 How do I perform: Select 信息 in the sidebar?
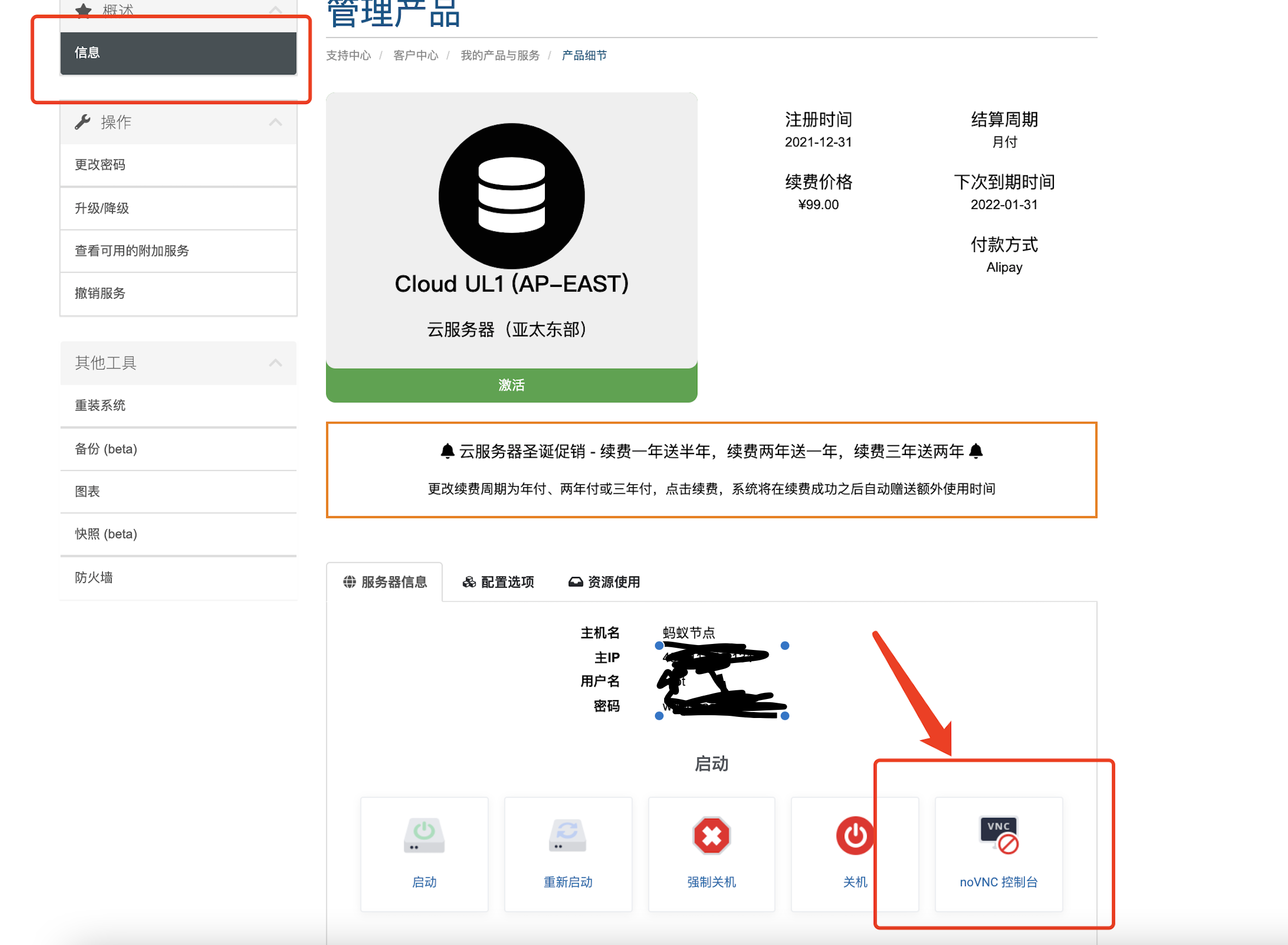coord(179,53)
